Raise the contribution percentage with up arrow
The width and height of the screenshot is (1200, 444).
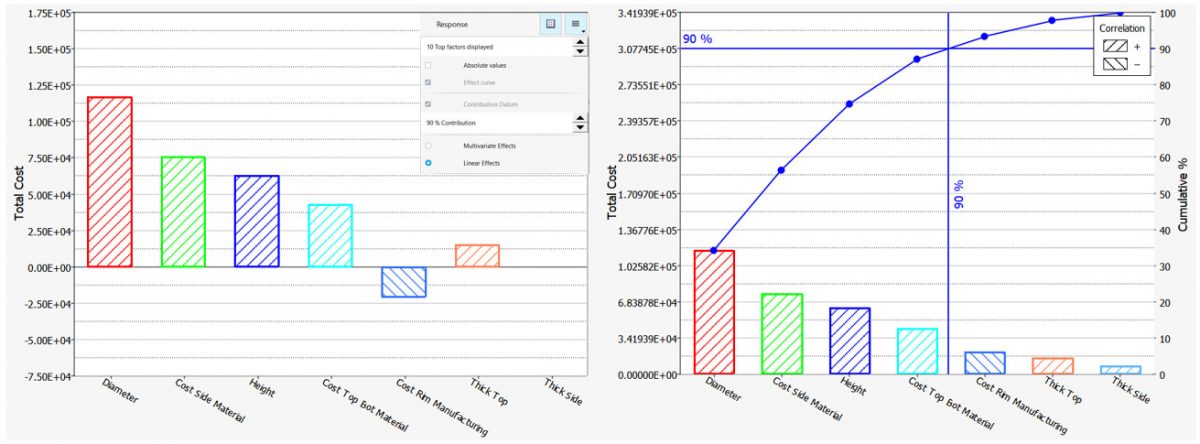click(x=579, y=118)
